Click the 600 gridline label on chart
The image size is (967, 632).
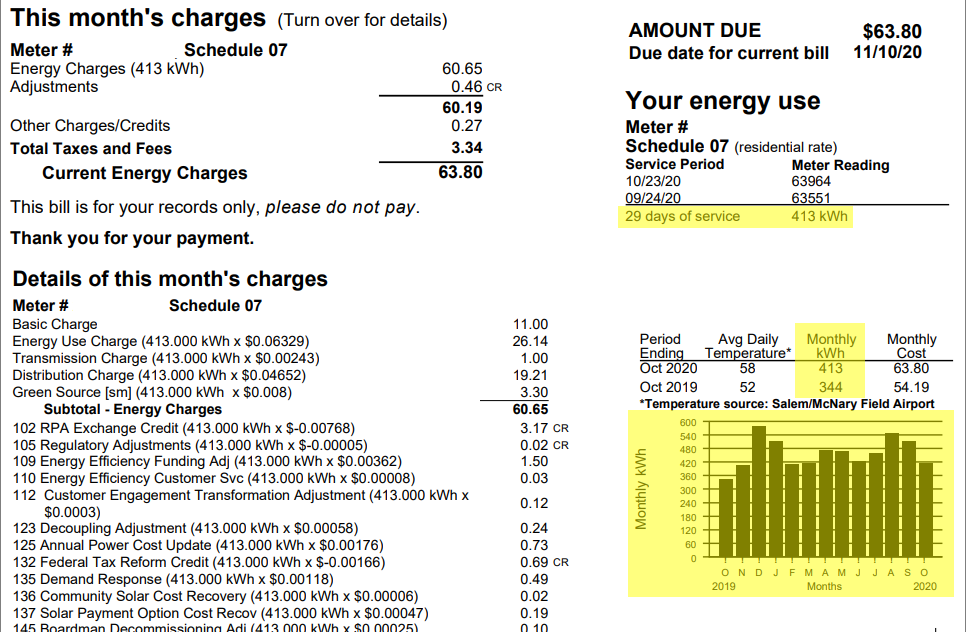click(688, 422)
